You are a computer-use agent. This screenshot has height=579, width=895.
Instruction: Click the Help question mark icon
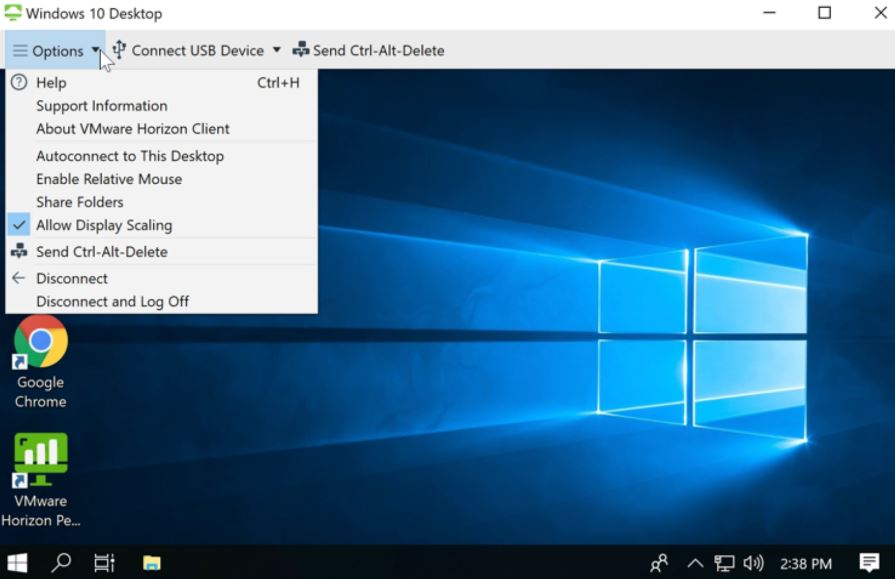[x=19, y=82]
